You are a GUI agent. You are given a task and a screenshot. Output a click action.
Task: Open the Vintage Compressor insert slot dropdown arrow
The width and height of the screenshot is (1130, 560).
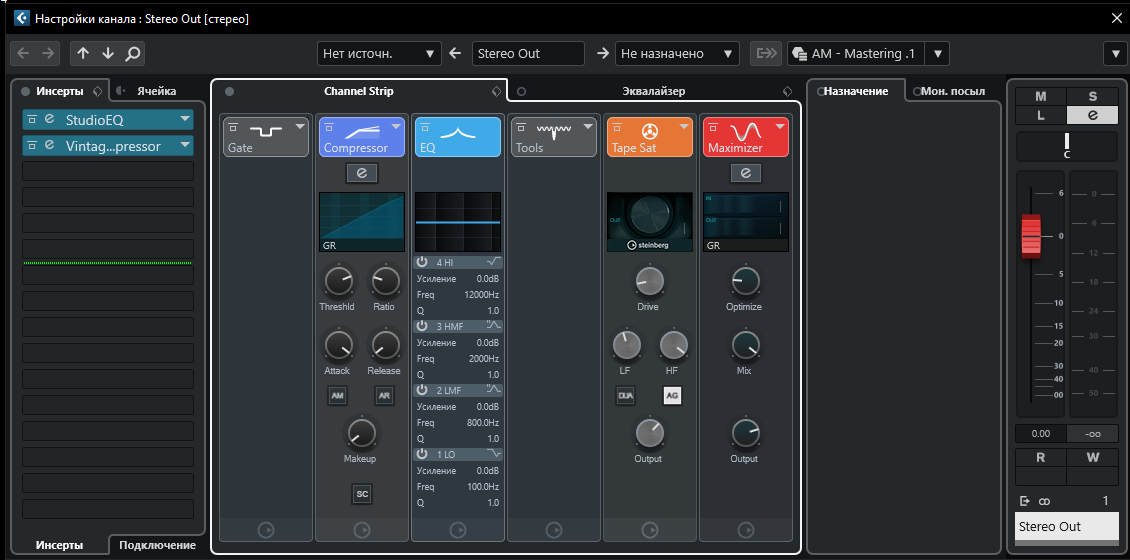185,146
